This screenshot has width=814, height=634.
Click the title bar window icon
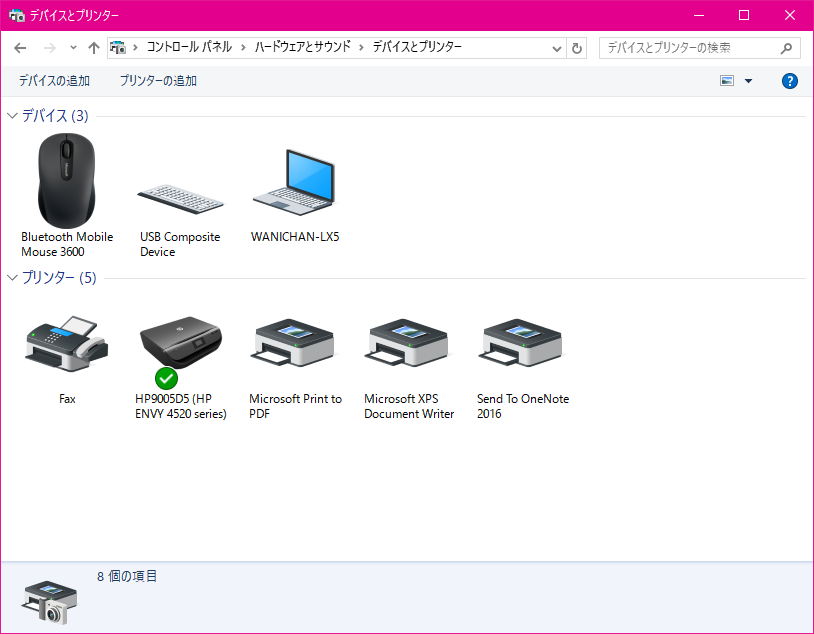click(17, 15)
